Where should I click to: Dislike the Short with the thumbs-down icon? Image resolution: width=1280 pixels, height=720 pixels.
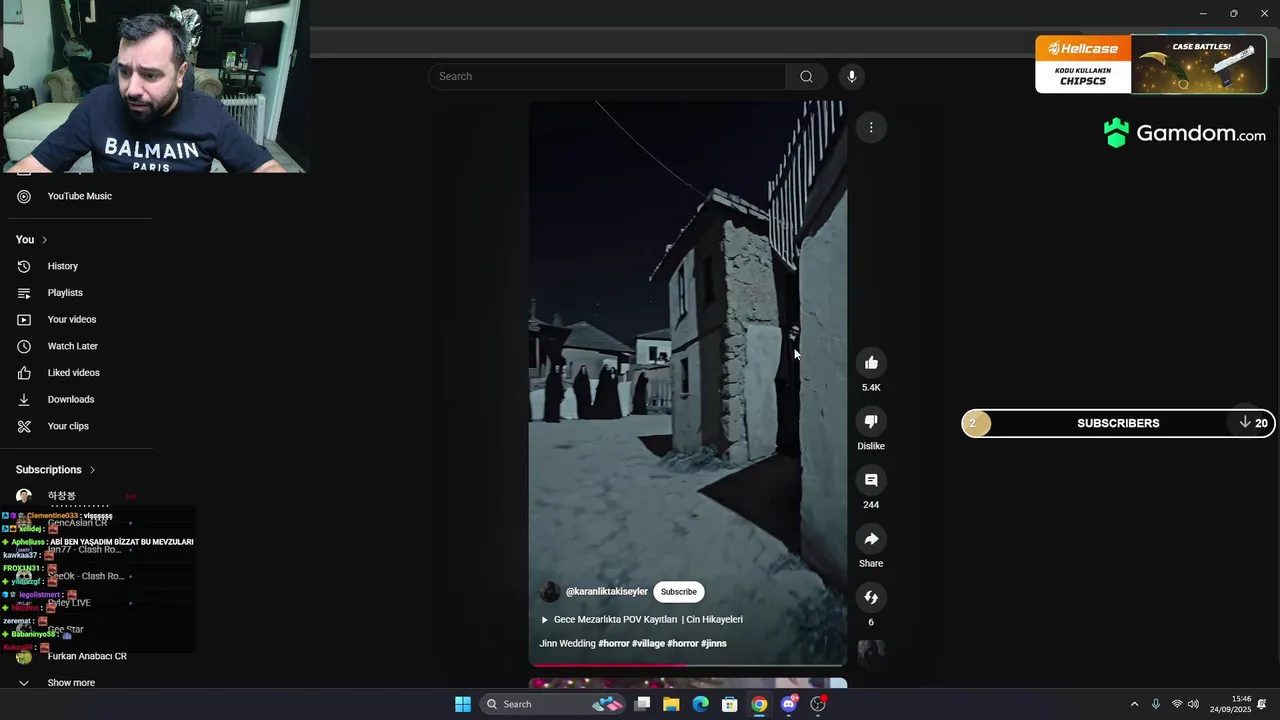coord(871,421)
